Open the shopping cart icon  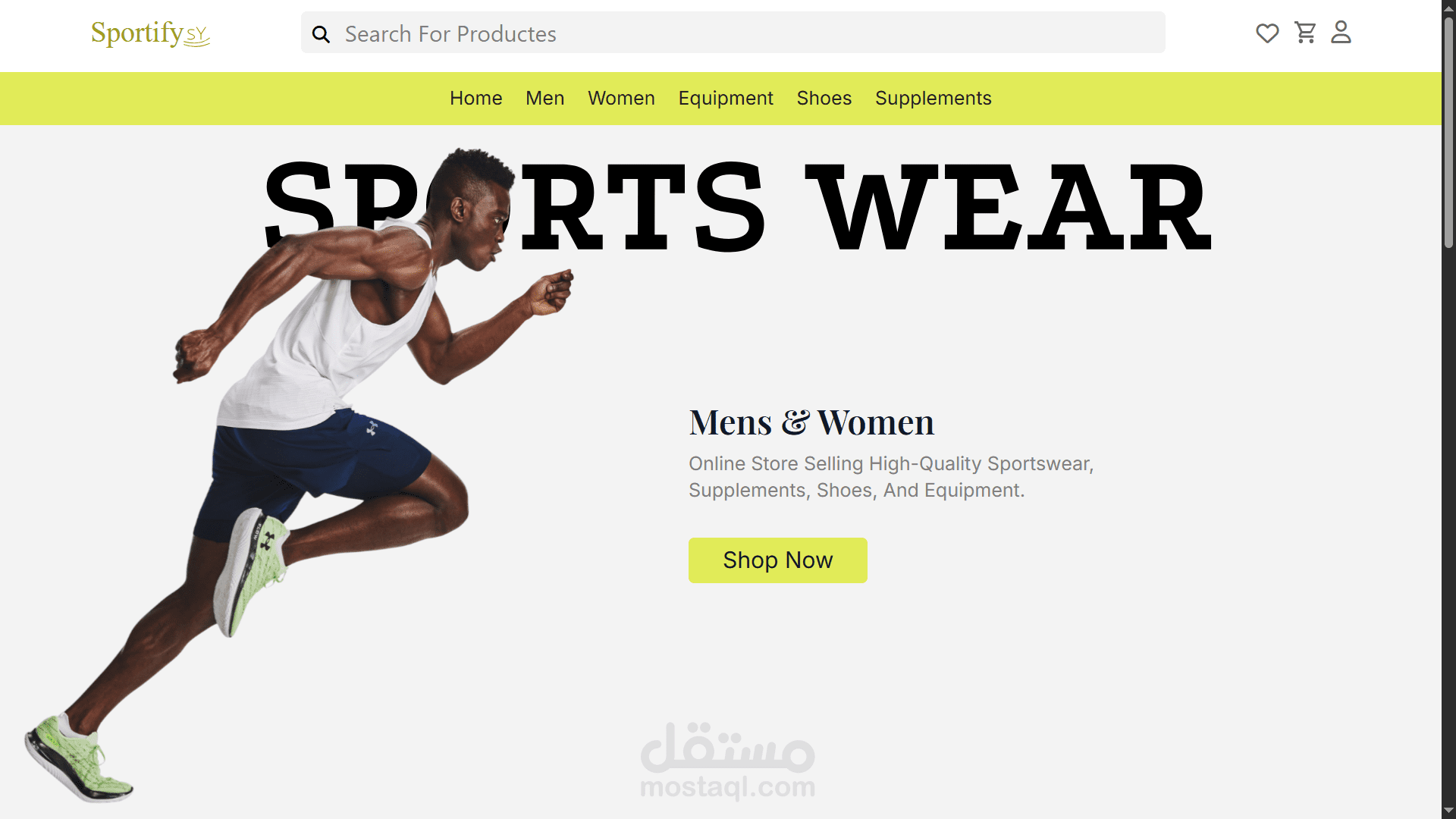[1305, 33]
